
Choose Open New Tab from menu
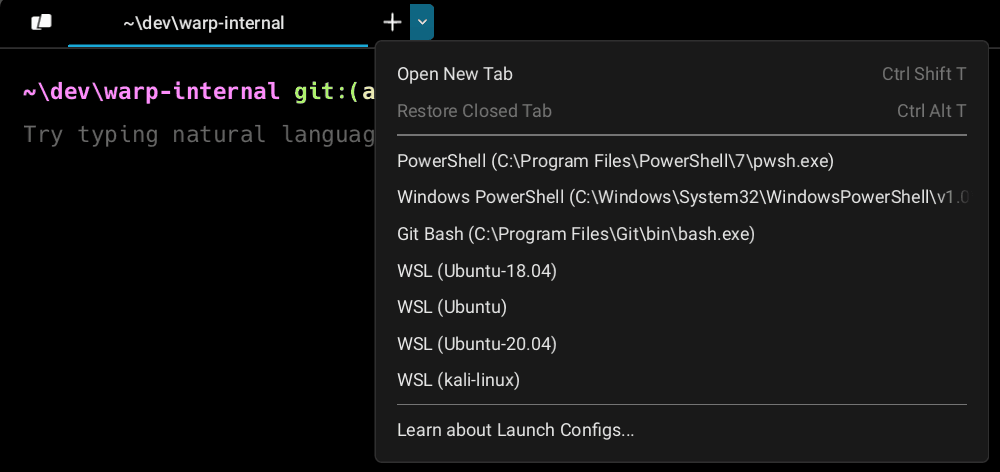pyautogui.click(x=455, y=74)
